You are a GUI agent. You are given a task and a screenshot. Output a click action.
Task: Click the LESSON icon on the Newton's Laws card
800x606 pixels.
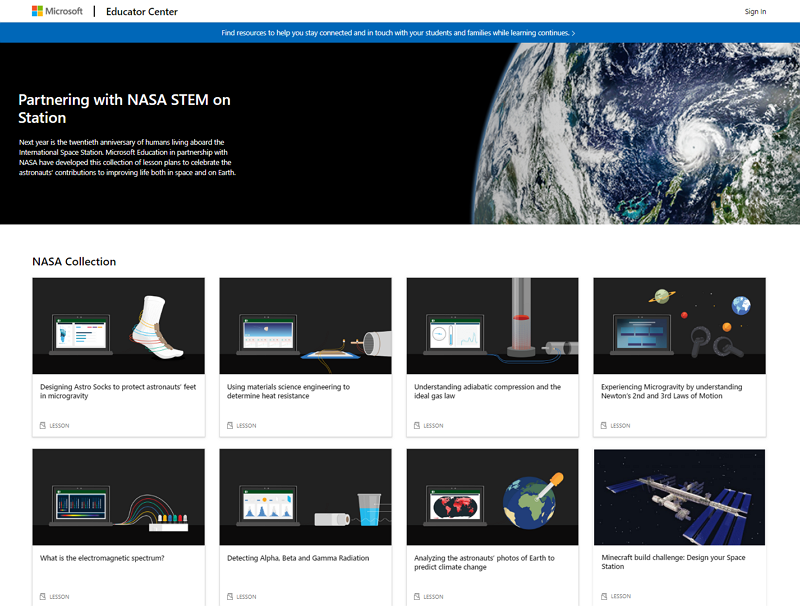(x=604, y=424)
